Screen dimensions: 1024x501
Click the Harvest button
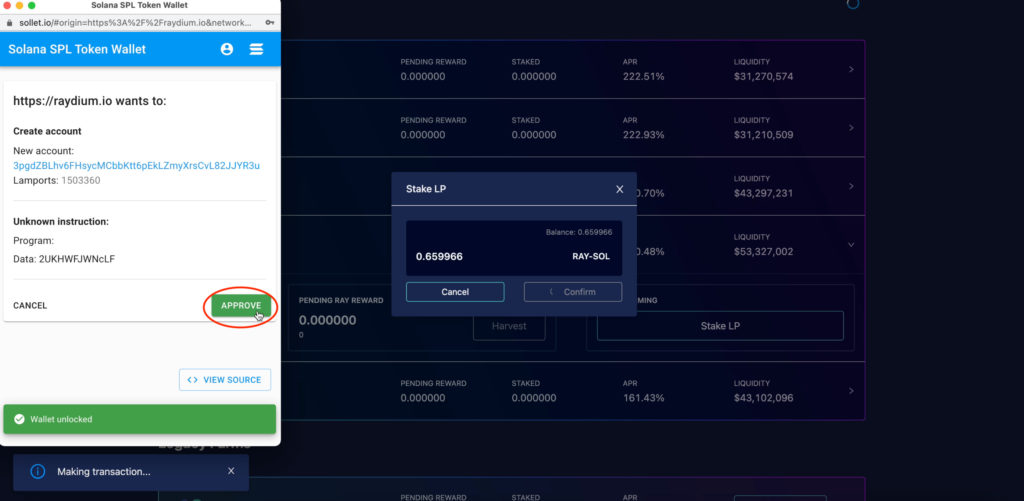509,325
